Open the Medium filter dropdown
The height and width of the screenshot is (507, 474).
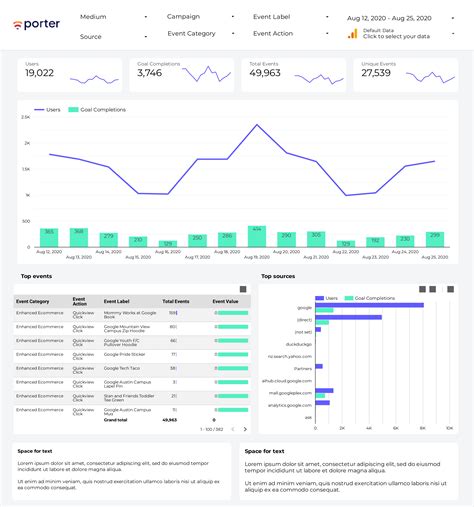113,17
